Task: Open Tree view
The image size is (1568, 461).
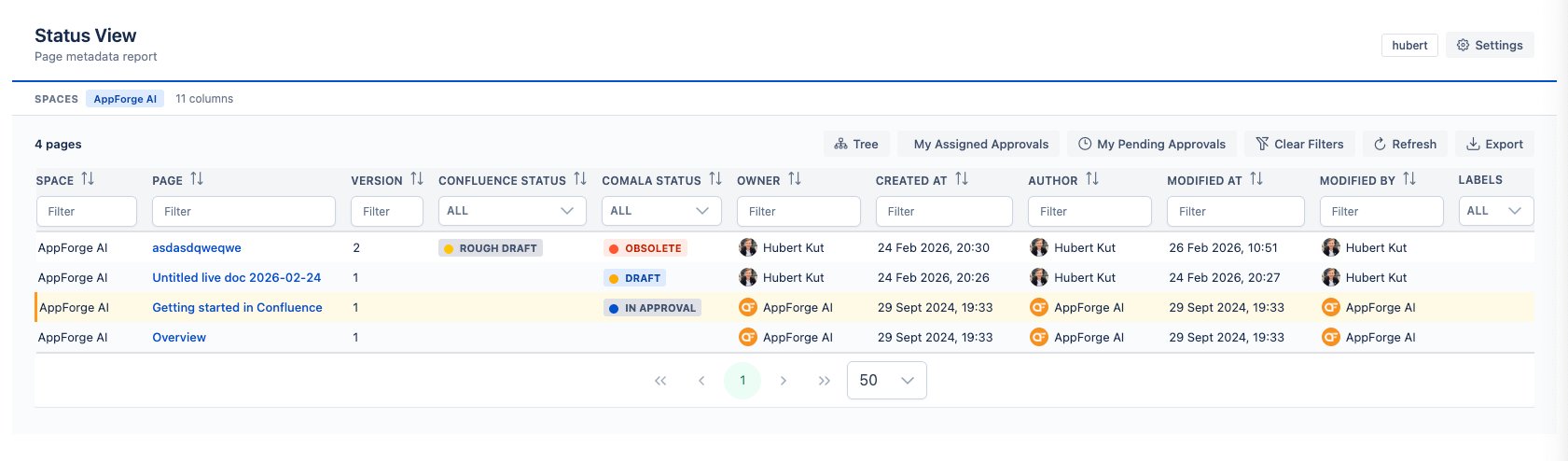Action: pyautogui.click(x=856, y=144)
